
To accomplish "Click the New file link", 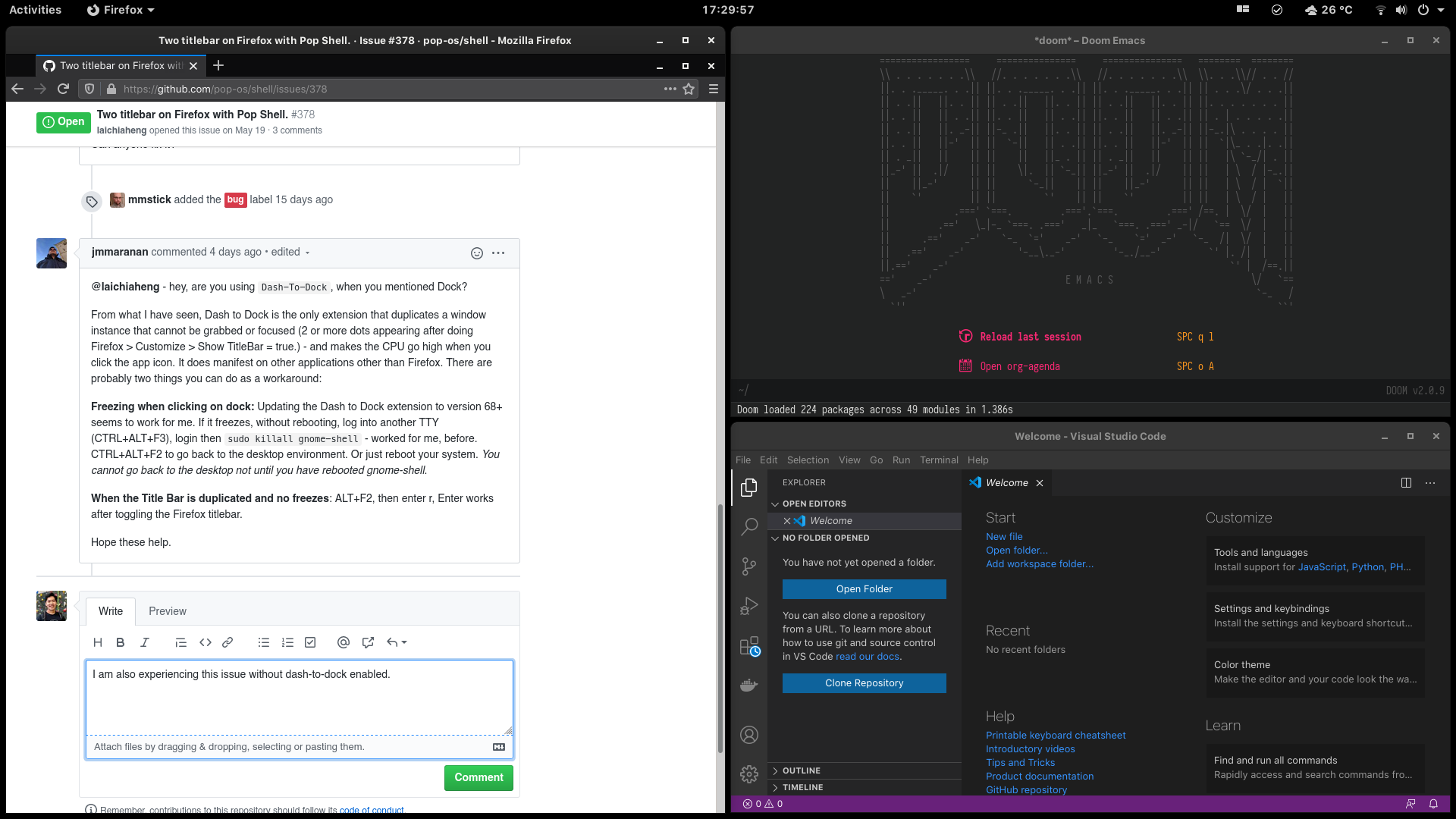I will point(1004,536).
